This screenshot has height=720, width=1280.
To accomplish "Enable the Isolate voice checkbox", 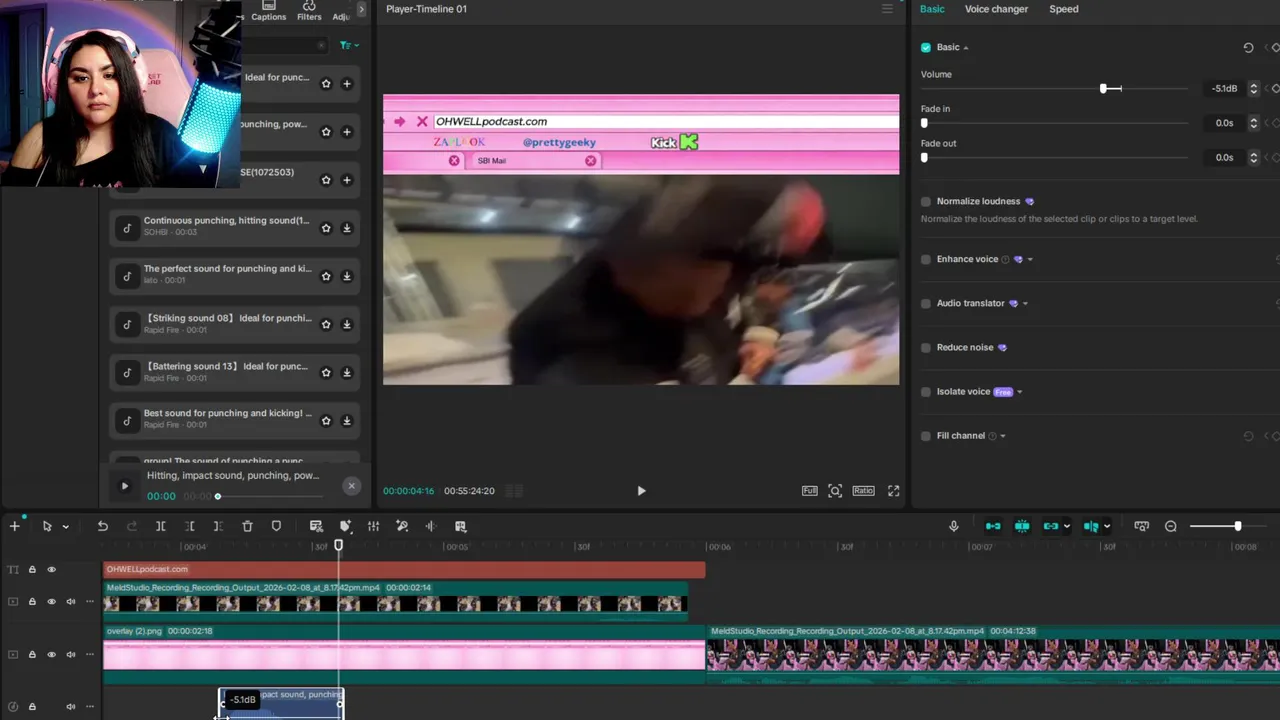I will click(x=926, y=392).
